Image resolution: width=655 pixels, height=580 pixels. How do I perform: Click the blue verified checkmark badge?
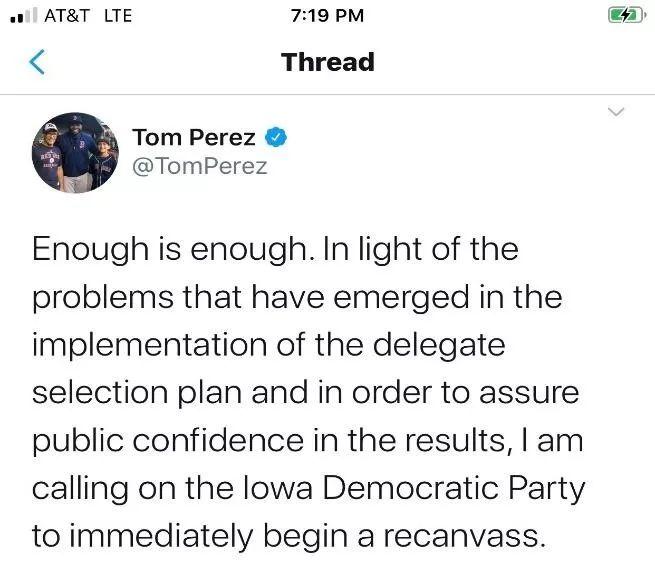pyautogui.click(x=276, y=137)
